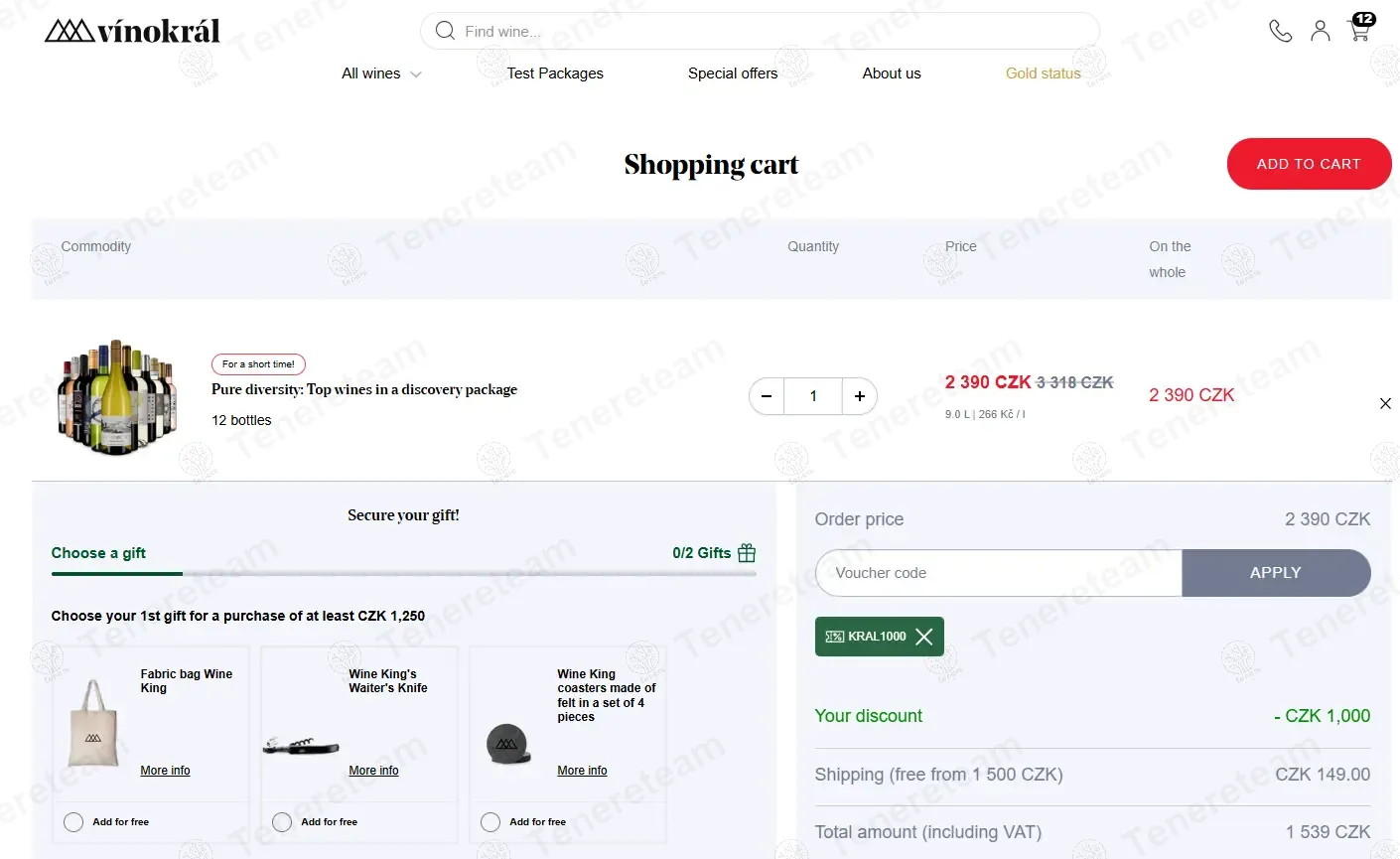
Task: Click the Voucher code input field
Action: (x=999, y=573)
